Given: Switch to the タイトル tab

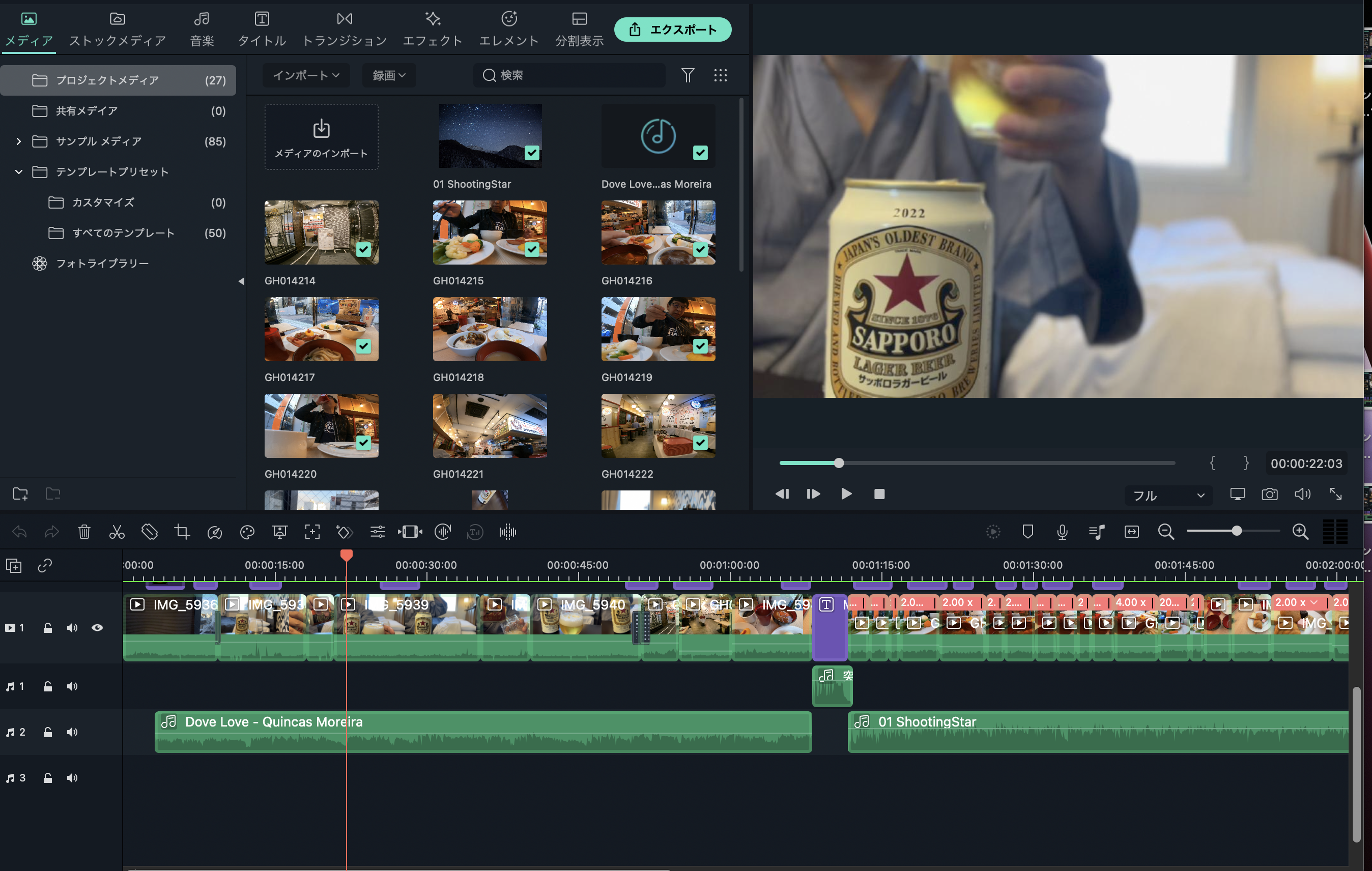Looking at the screenshot, I should click(262, 29).
